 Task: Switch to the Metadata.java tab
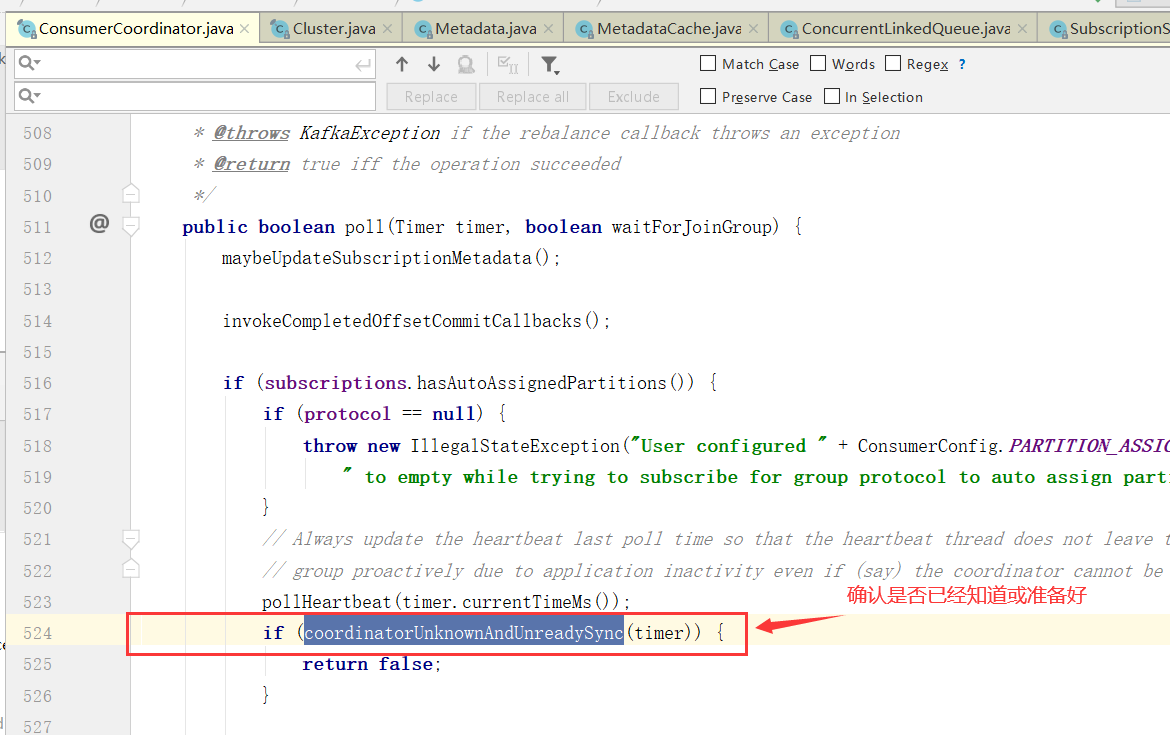[x=485, y=28]
